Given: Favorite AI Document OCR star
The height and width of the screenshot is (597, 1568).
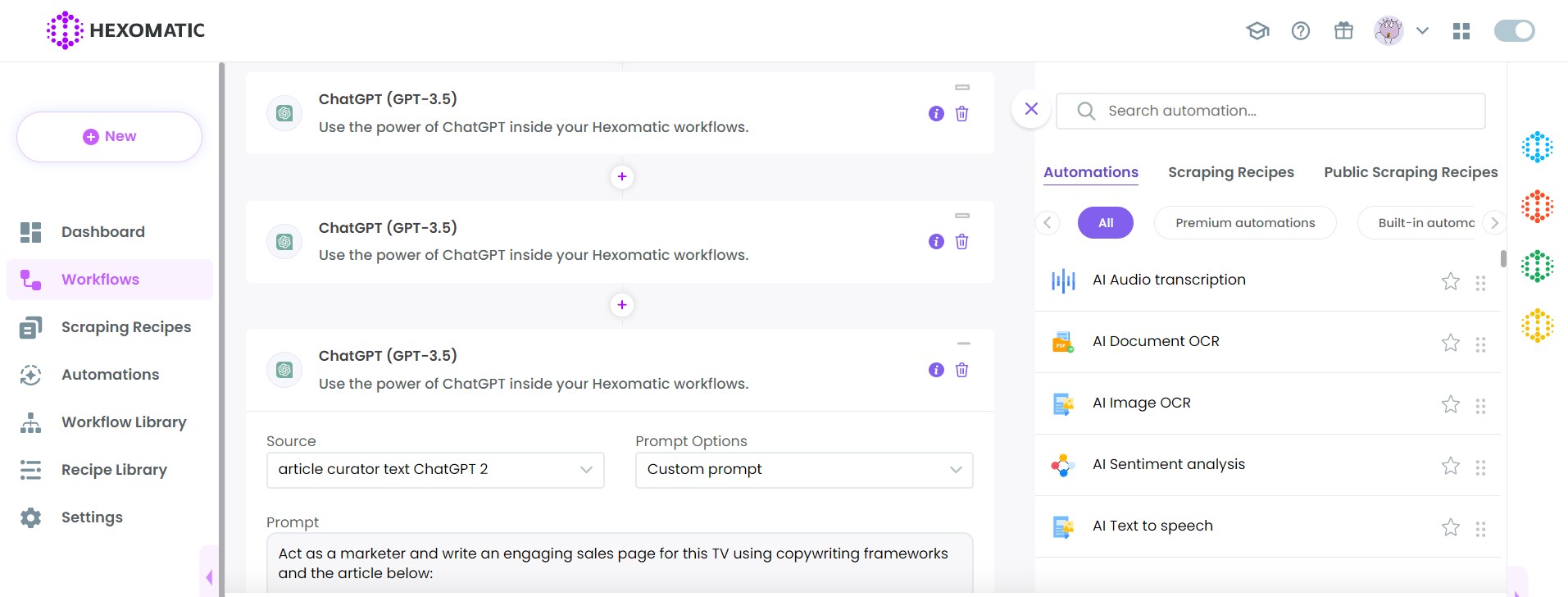Looking at the screenshot, I should pyautogui.click(x=1451, y=343).
